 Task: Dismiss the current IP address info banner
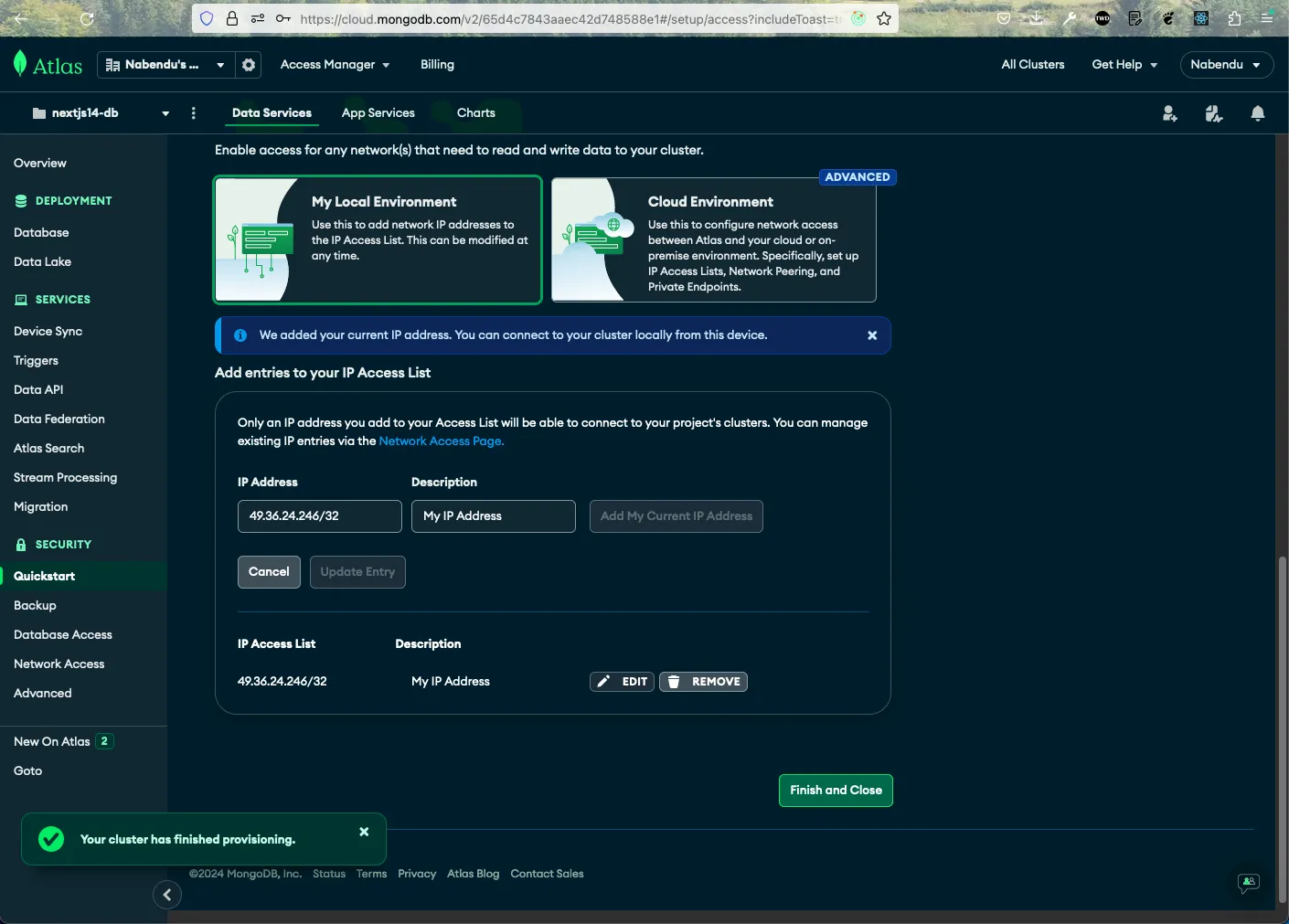point(872,335)
